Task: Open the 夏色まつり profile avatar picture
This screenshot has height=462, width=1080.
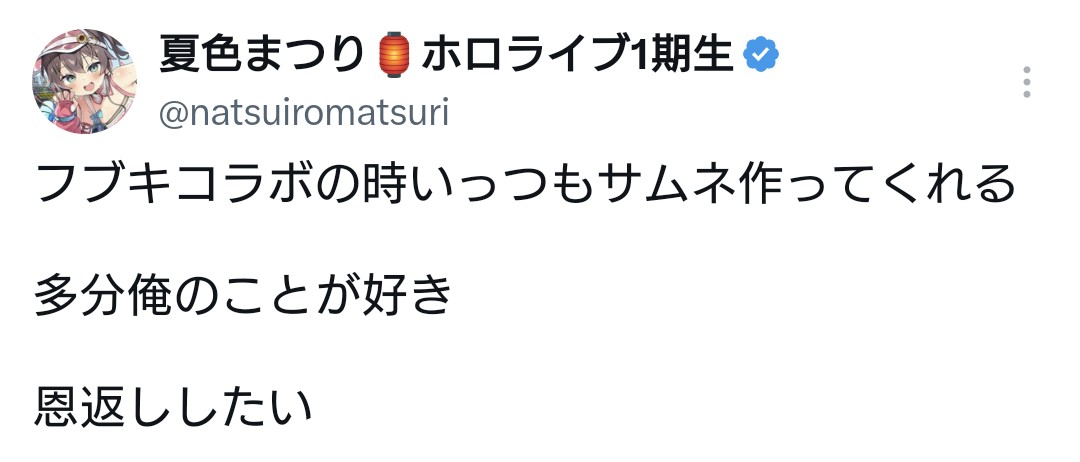Action: coord(84,81)
